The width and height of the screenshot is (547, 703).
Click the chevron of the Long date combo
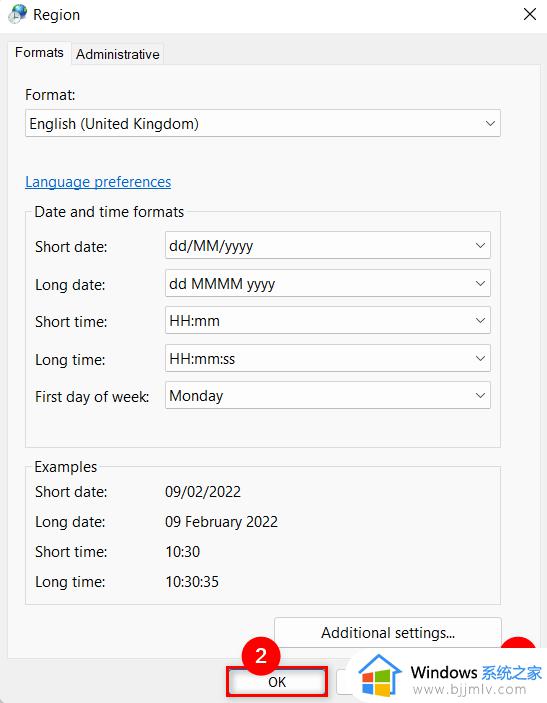(480, 283)
